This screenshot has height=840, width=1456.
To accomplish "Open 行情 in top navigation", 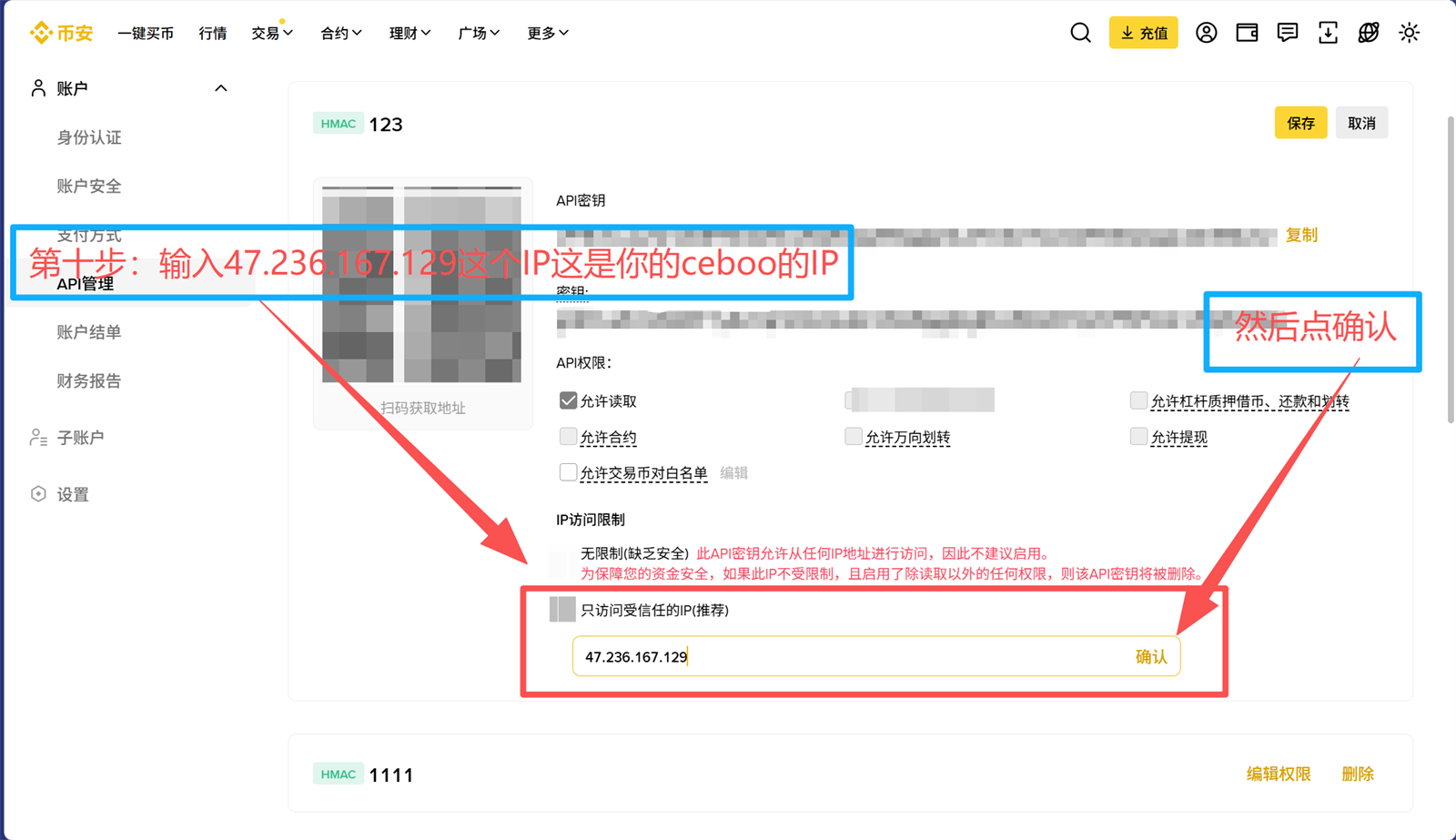I will (213, 33).
